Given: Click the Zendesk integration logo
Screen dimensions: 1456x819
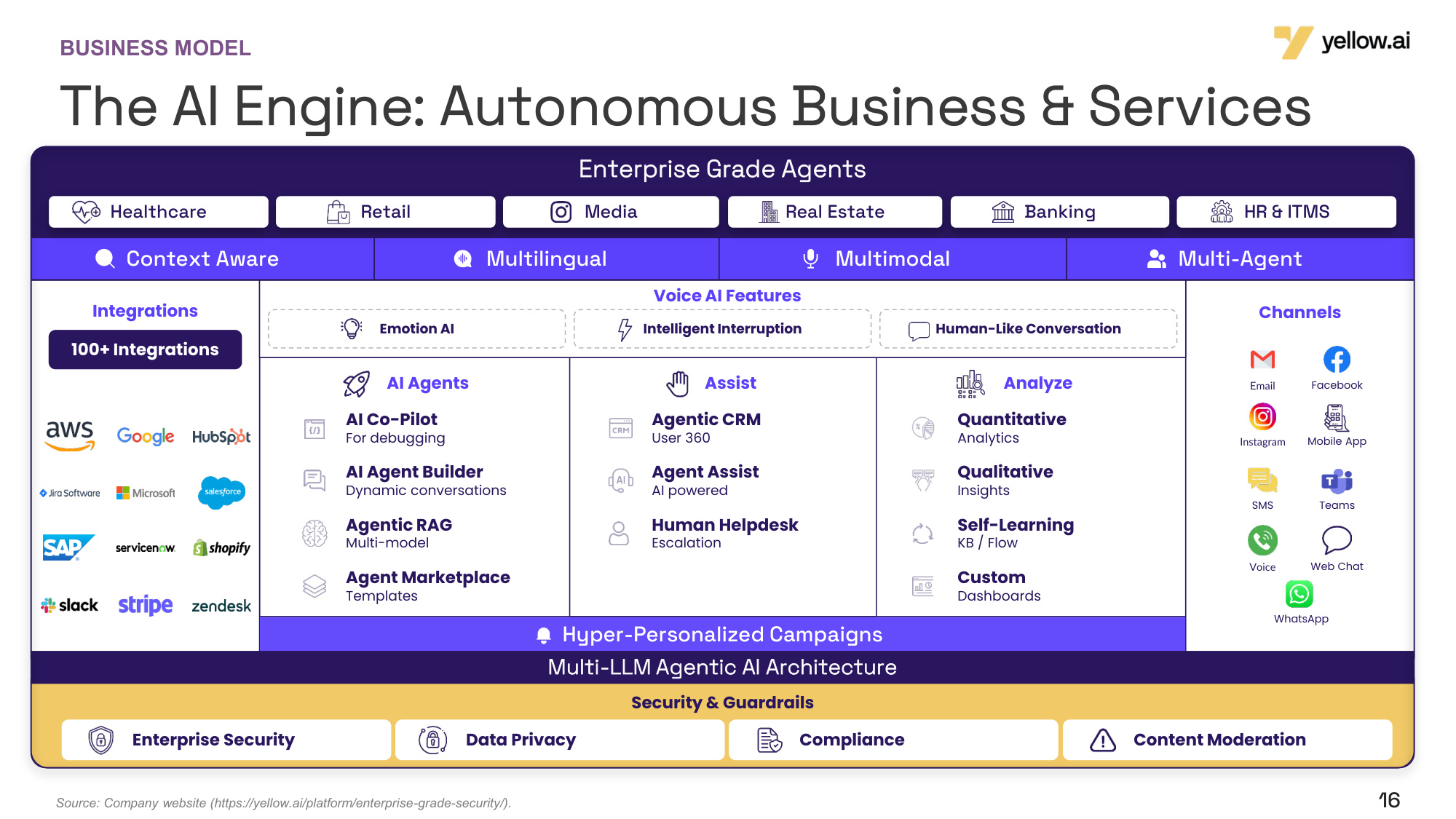Looking at the screenshot, I should point(221,606).
